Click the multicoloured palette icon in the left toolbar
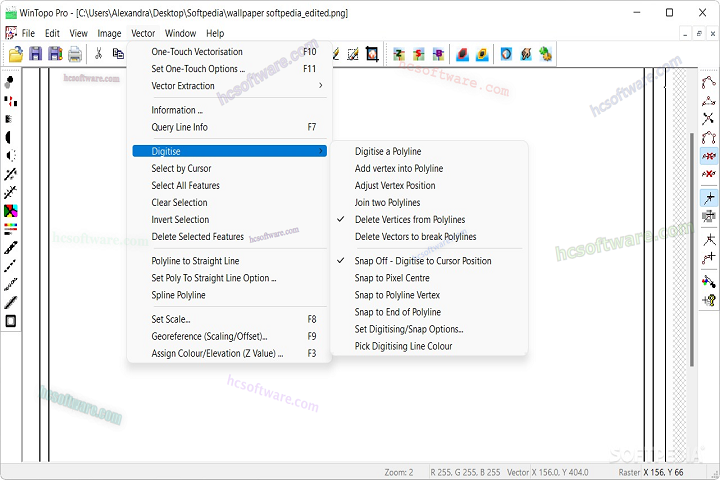Viewport: 720px width, 480px height. click(x=10, y=211)
